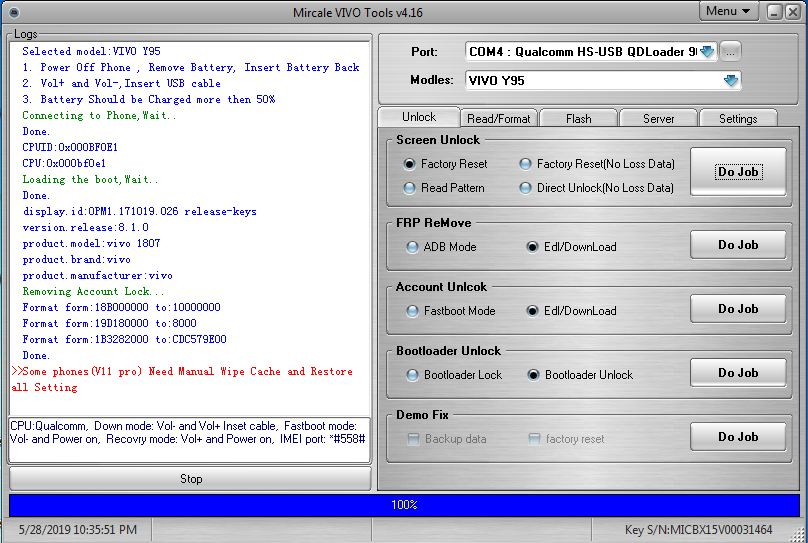Click Do Job for Bootloader Unlock

tap(738, 372)
